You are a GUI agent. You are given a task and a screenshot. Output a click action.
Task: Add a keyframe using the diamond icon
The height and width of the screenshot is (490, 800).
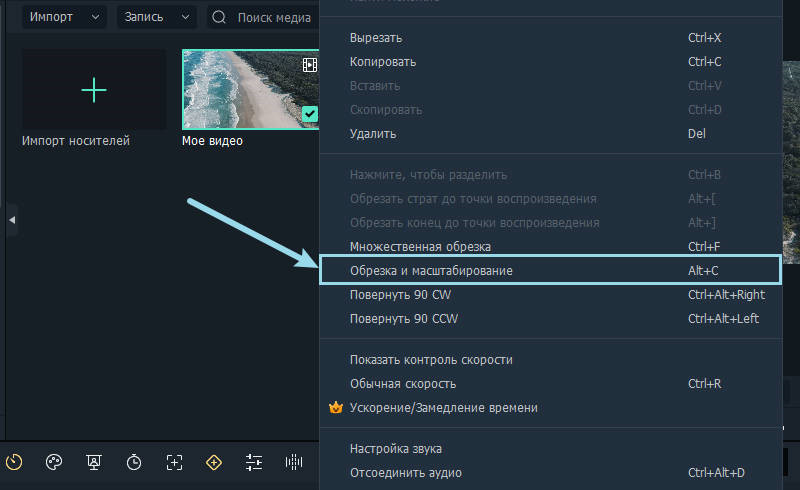214,462
